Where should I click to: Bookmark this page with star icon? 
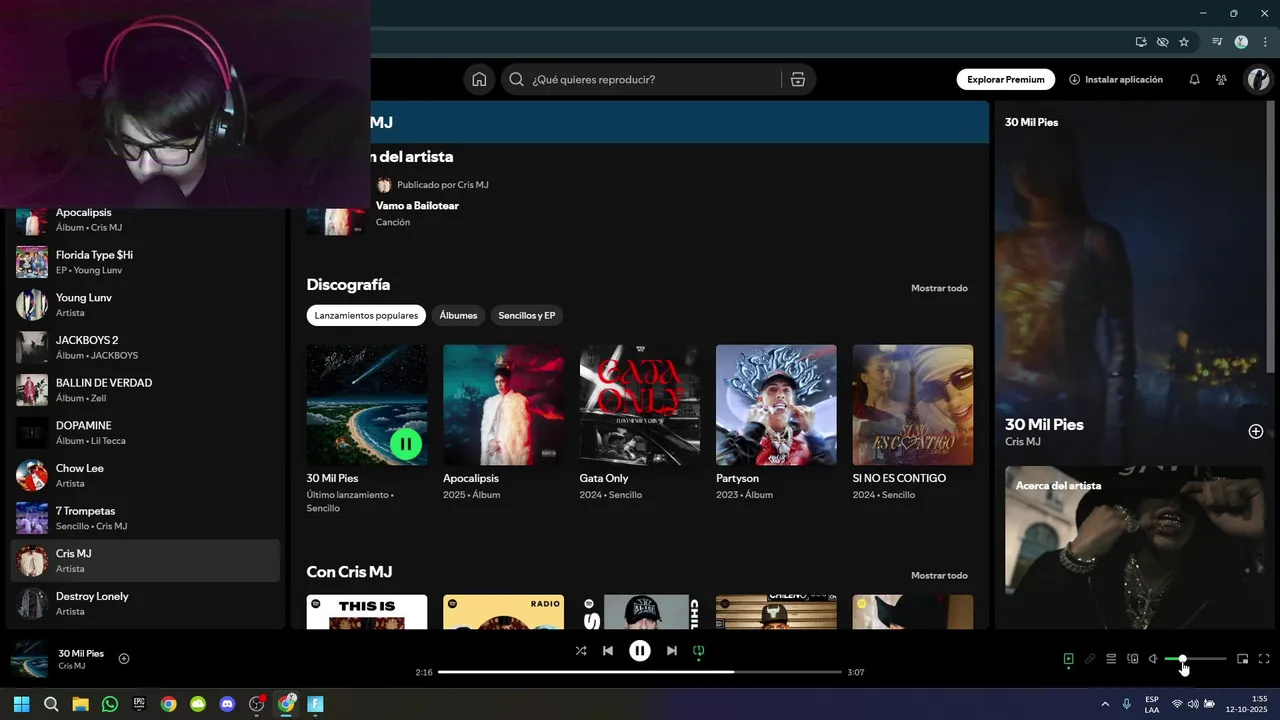pyautogui.click(x=1184, y=42)
